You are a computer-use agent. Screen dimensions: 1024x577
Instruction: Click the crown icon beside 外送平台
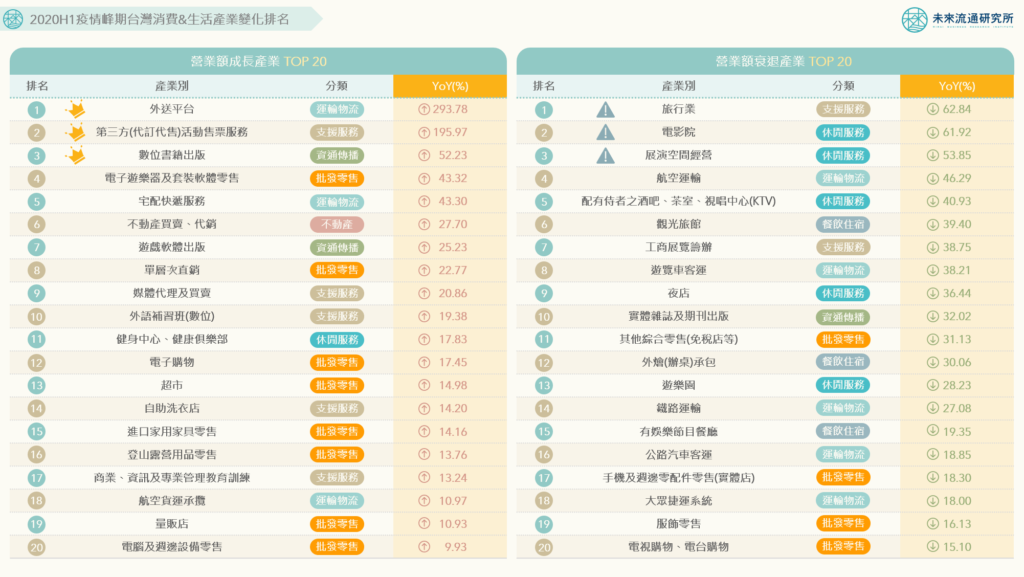click(x=75, y=109)
